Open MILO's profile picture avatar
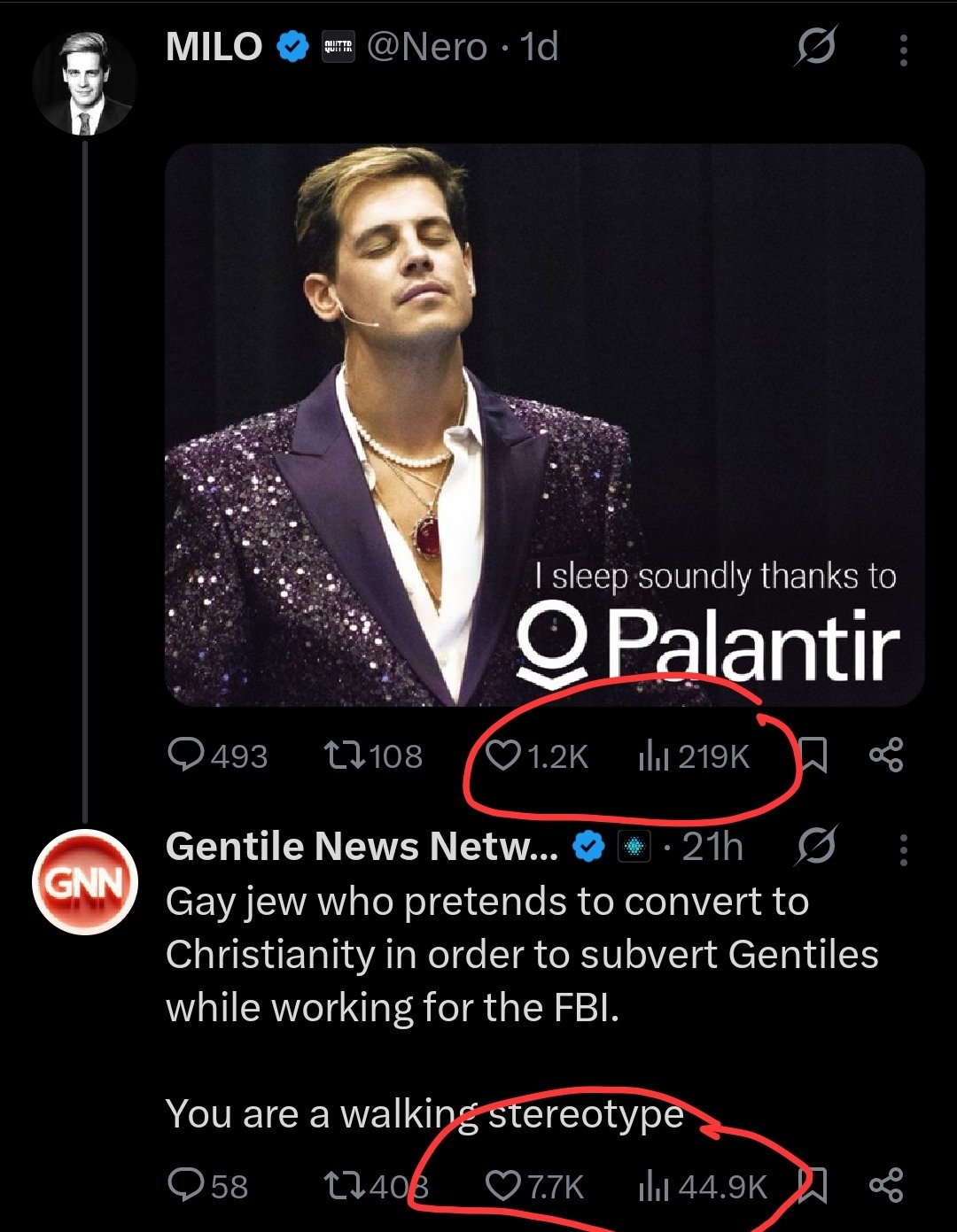This screenshot has height=1232, width=957. coord(84,83)
